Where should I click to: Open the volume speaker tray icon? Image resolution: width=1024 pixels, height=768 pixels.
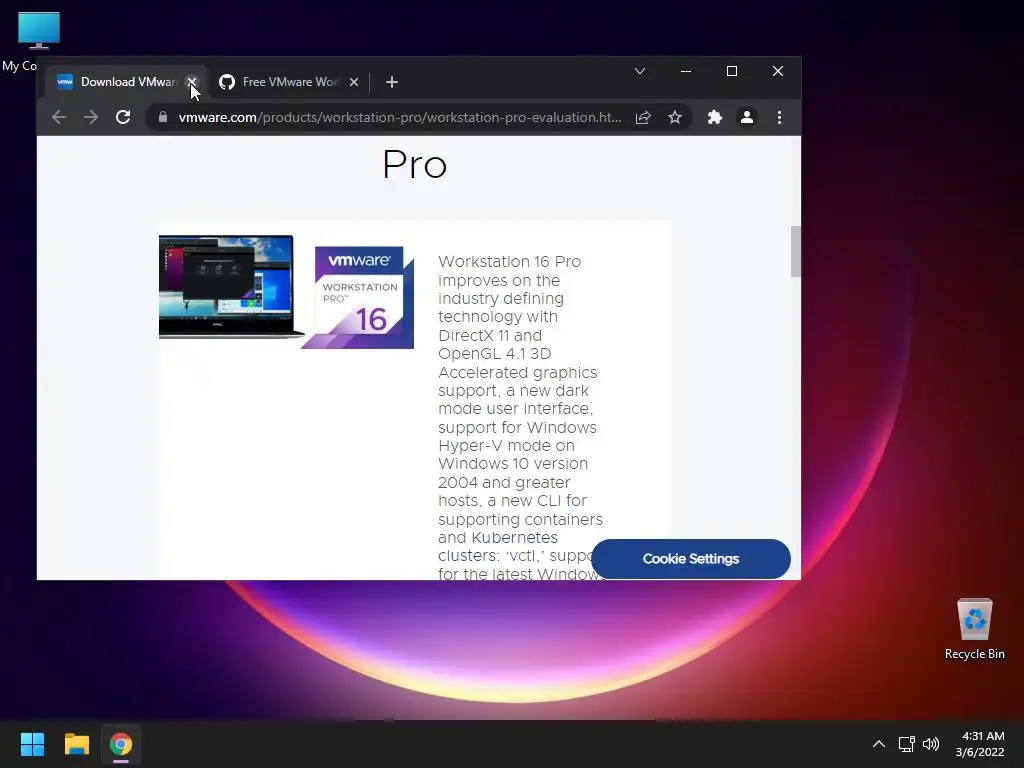pos(931,744)
